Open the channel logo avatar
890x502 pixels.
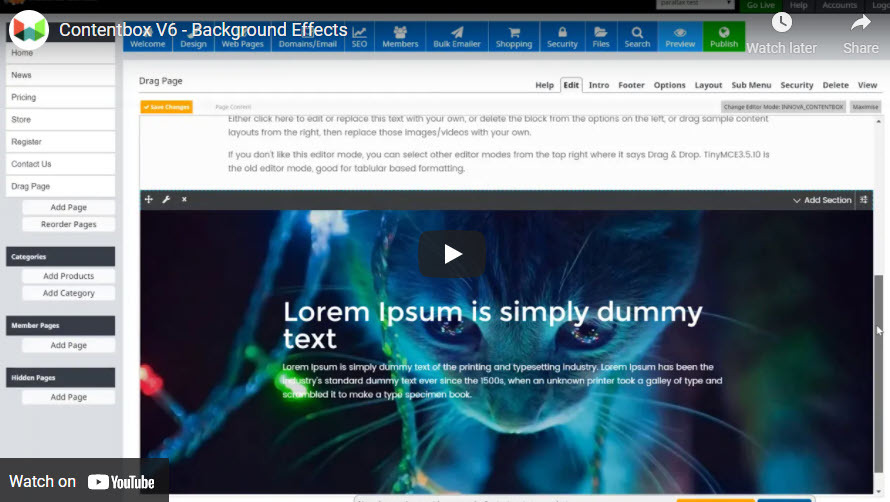coord(29,28)
